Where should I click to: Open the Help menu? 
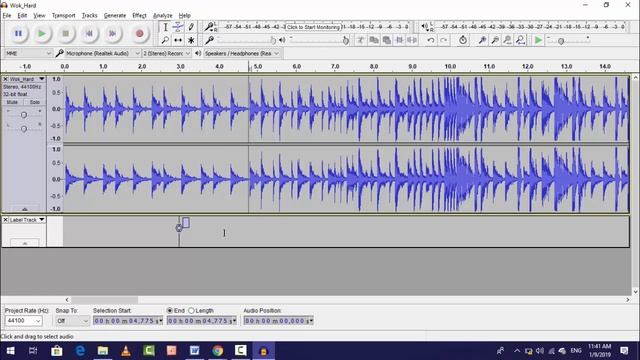coord(184,16)
